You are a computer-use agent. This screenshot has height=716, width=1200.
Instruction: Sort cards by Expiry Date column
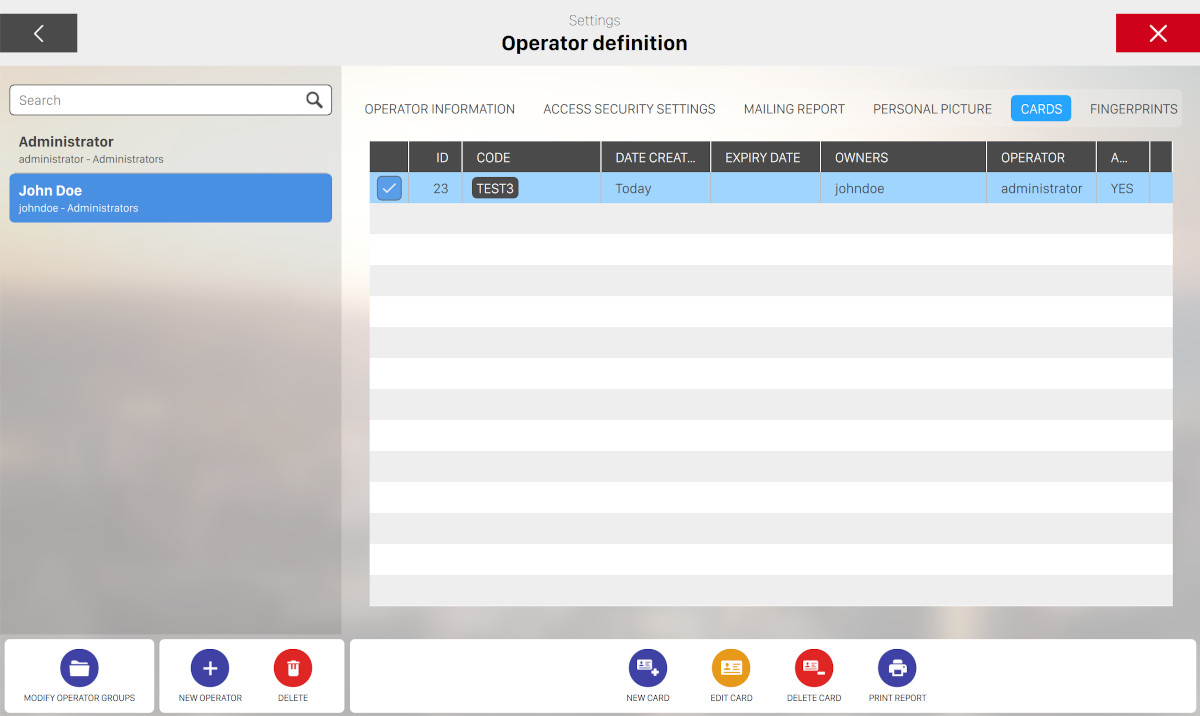point(764,157)
